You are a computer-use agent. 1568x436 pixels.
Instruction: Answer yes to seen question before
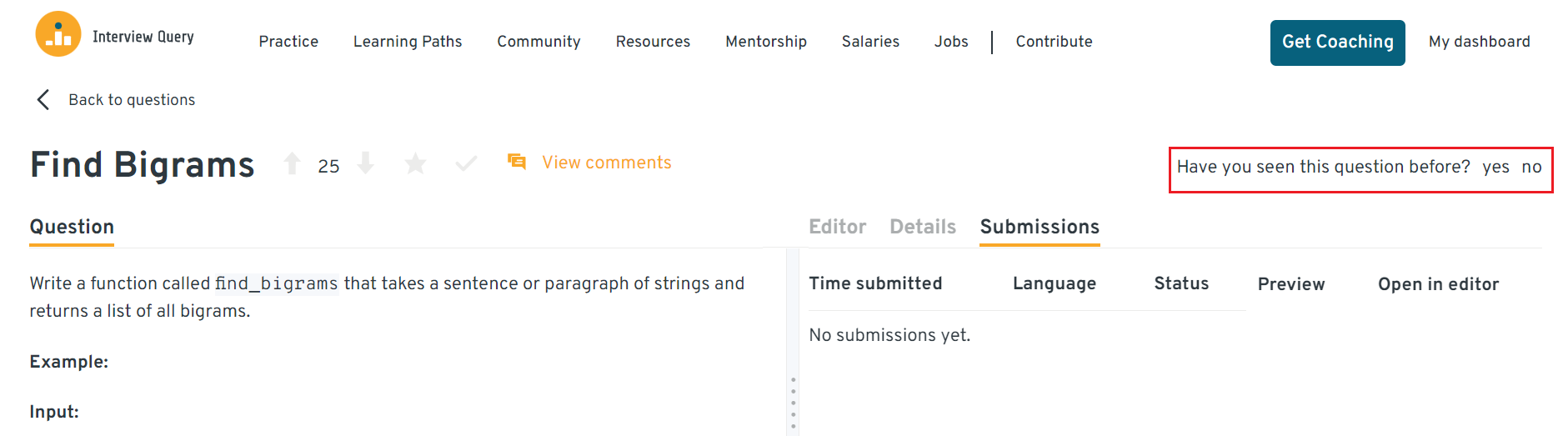tap(1495, 168)
